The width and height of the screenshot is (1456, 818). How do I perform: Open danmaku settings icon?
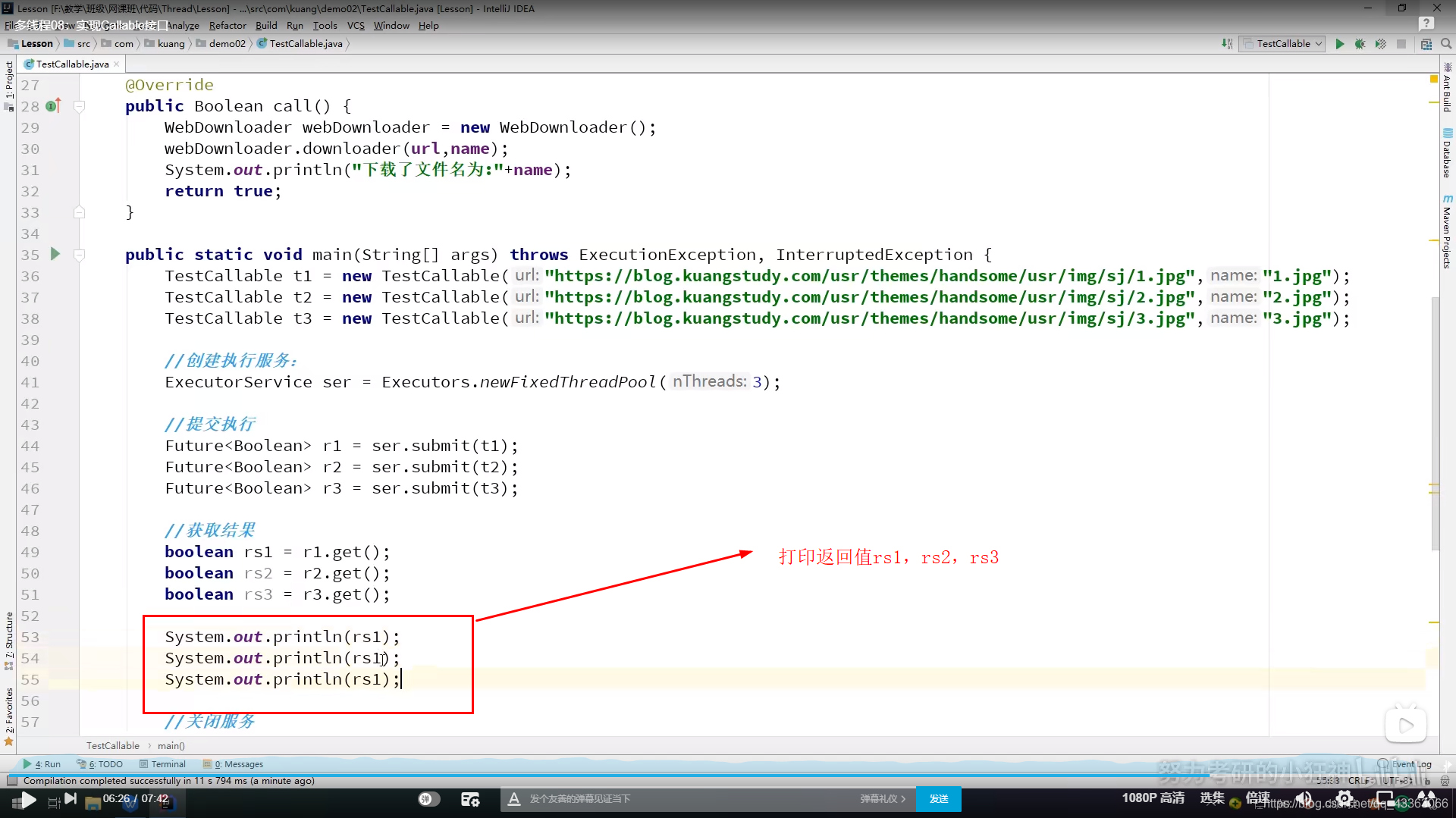point(470,799)
